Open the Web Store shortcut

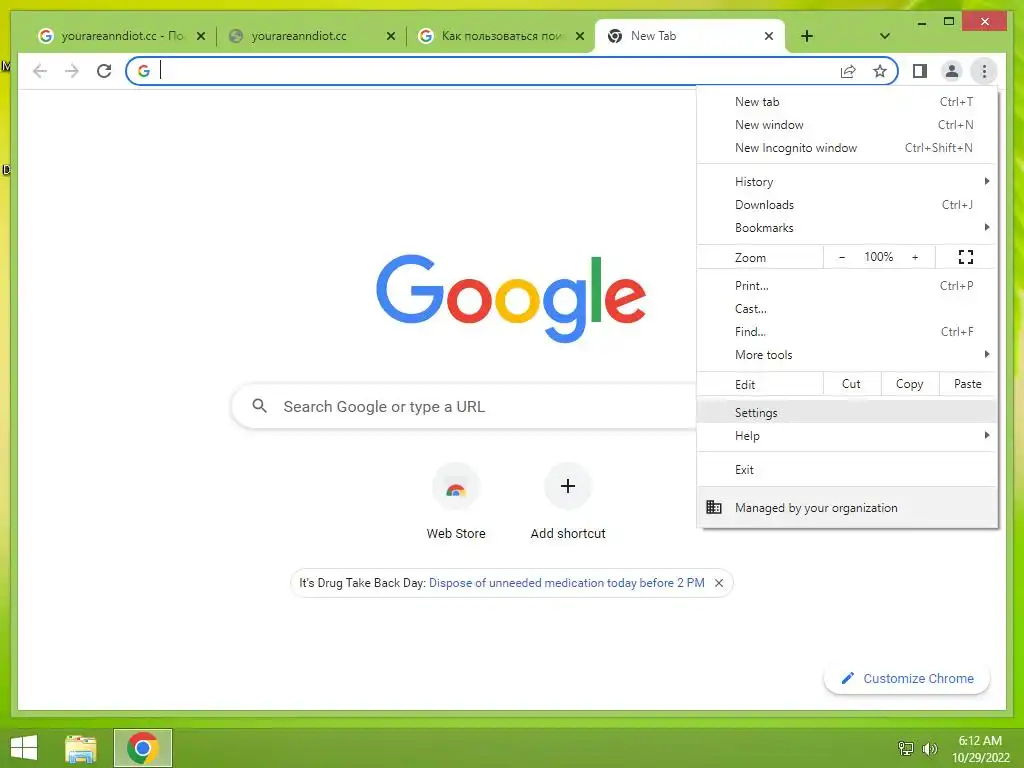click(456, 501)
